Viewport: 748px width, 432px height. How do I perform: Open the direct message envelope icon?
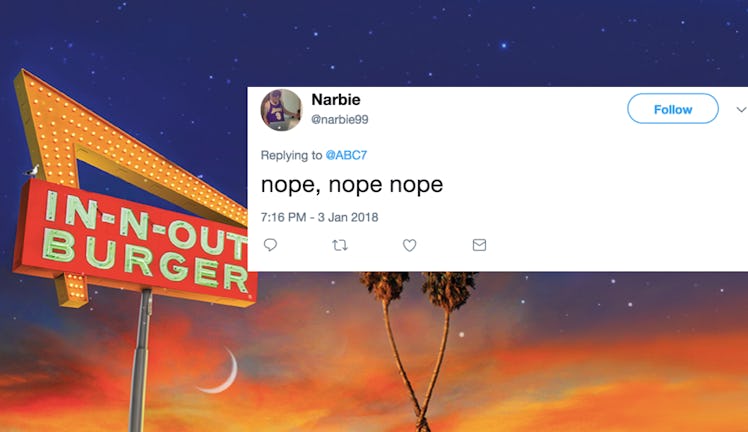[x=479, y=245]
